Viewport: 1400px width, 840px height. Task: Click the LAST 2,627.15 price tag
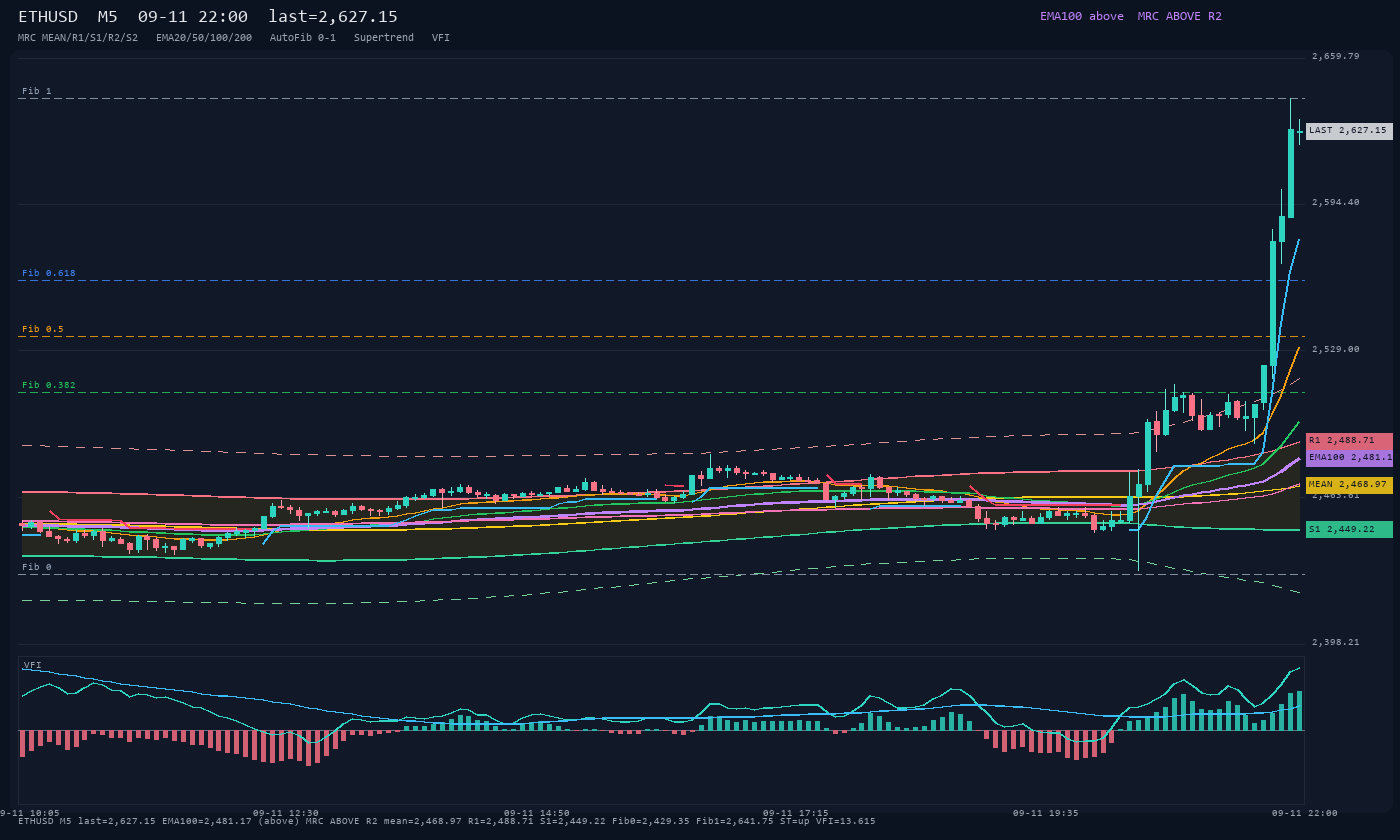pyautogui.click(x=1349, y=131)
